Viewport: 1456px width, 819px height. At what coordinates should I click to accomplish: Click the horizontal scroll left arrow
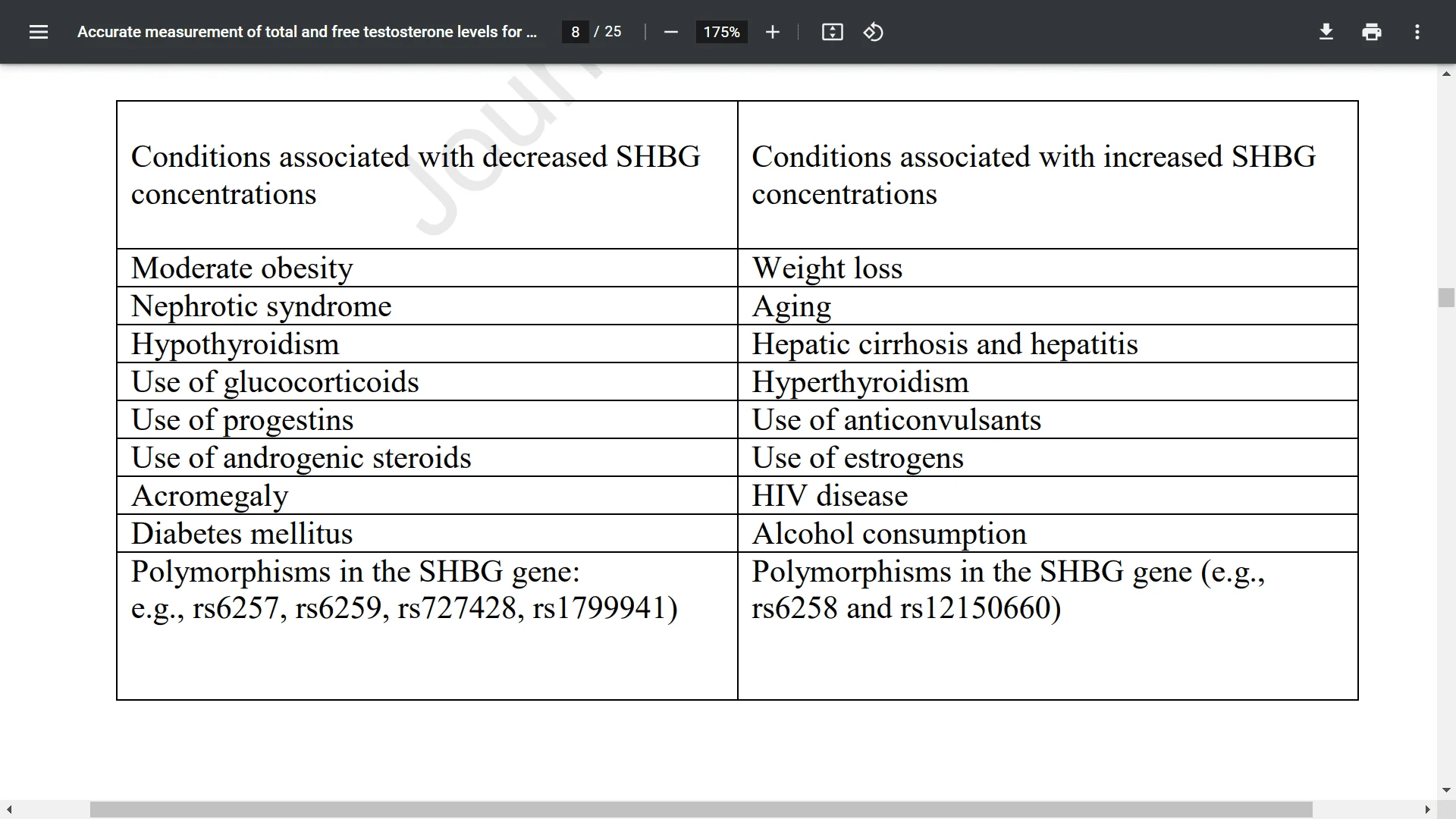point(8,809)
